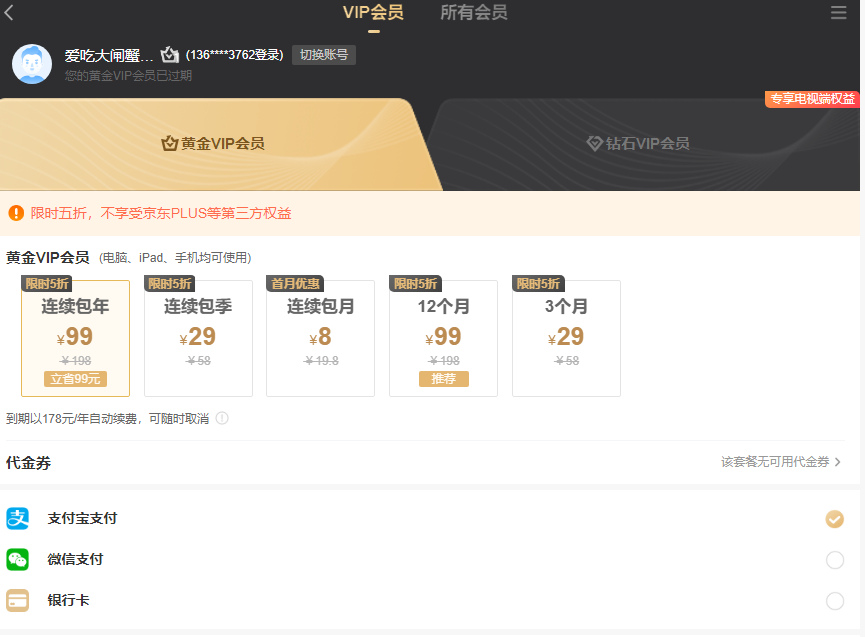Click the 限时5折 tag on 连续包季
This screenshot has width=865, height=637.
tap(169, 283)
